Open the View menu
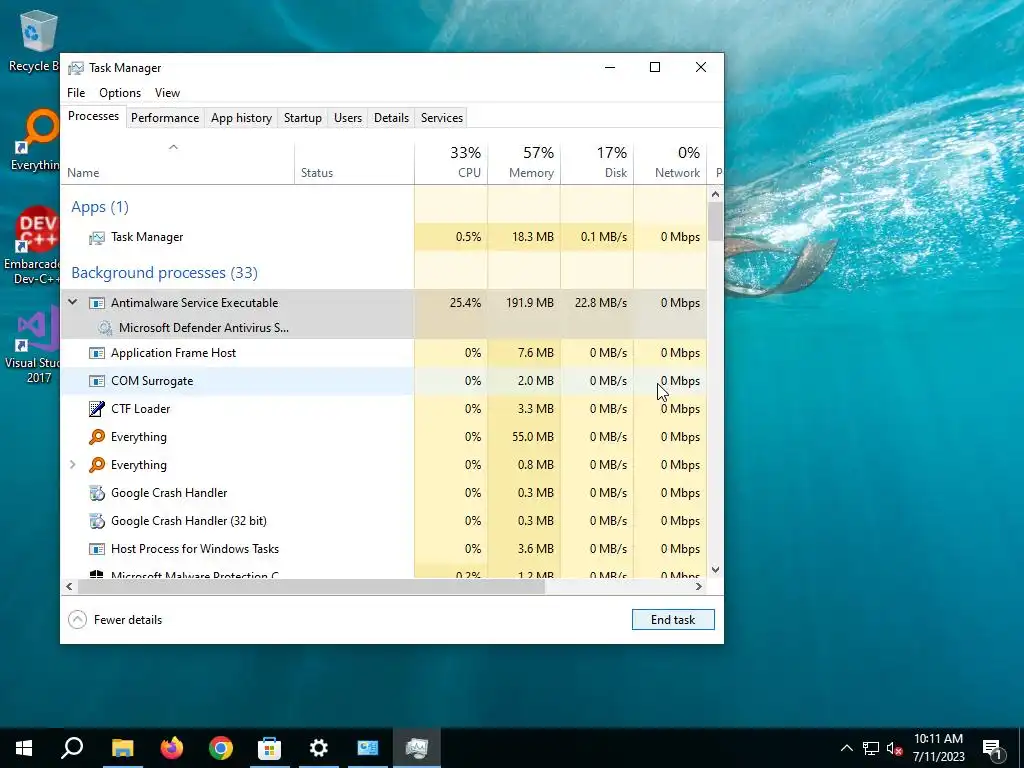1024x768 pixels. pyautogui.click(x=167, y=93)
